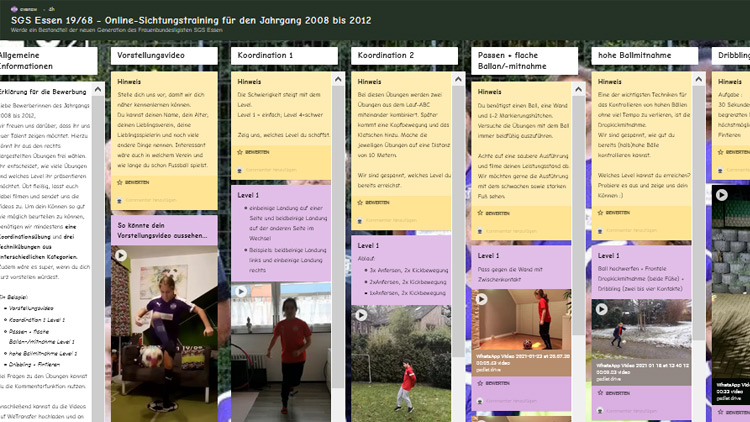The image size is (750, 422).
Task: Click 'Level 1' heading in hohe Ballmitnahme column
Action: click(x=608, y=255)
